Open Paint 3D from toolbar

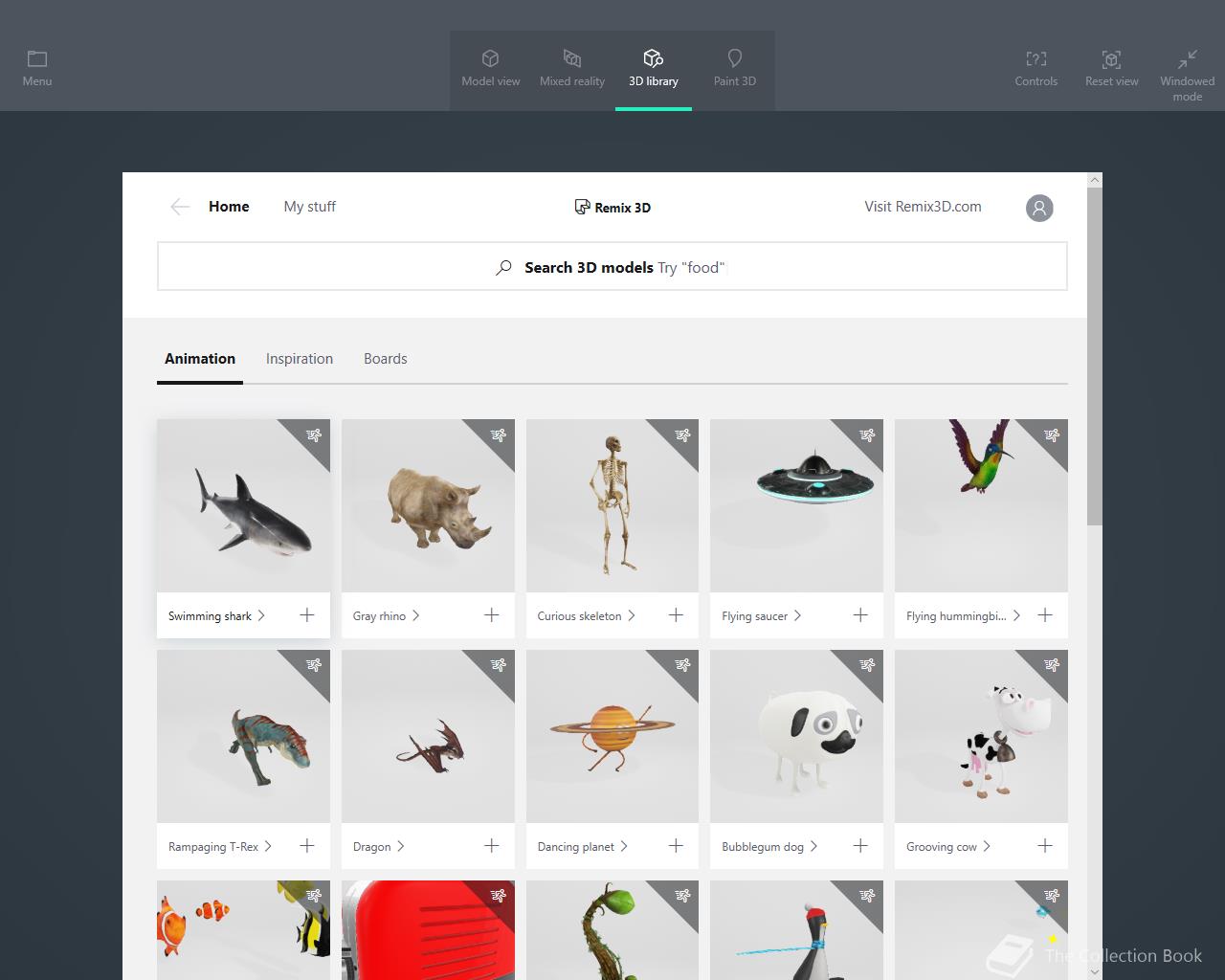coord(735,69)
